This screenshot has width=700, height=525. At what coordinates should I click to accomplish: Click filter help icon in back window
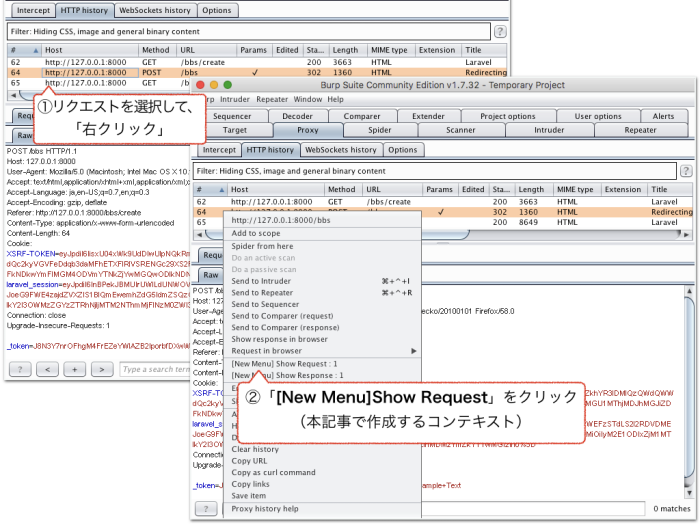(x=500, y=32)
